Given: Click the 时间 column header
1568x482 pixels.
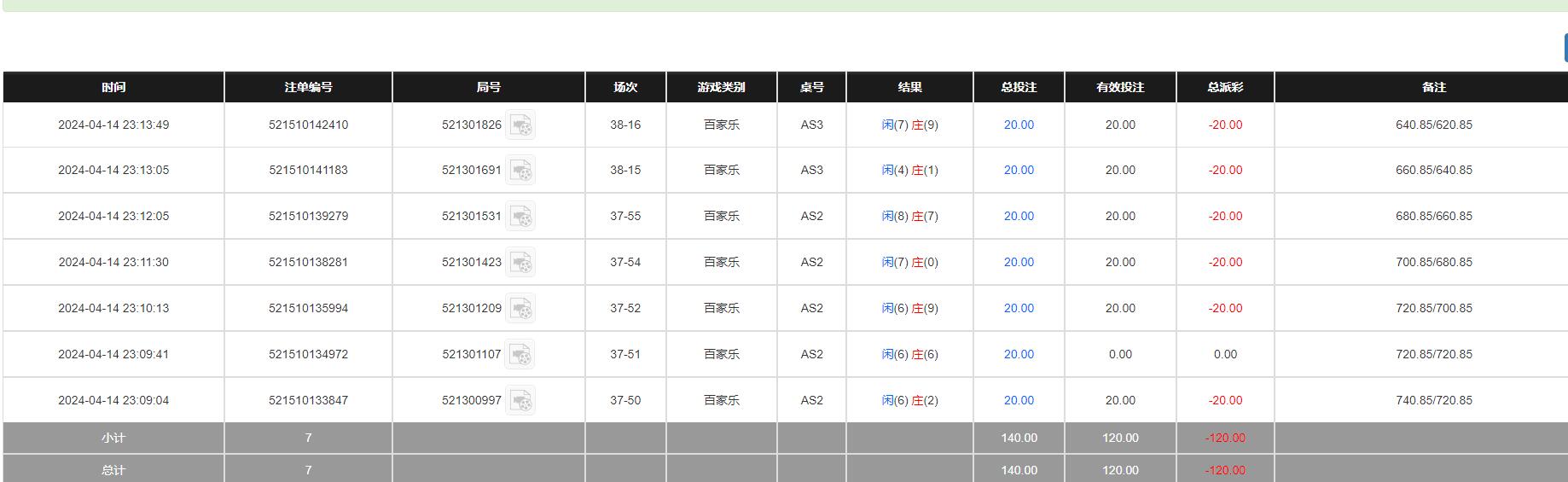Looking at the screenshot, I should tap(113, 87).
